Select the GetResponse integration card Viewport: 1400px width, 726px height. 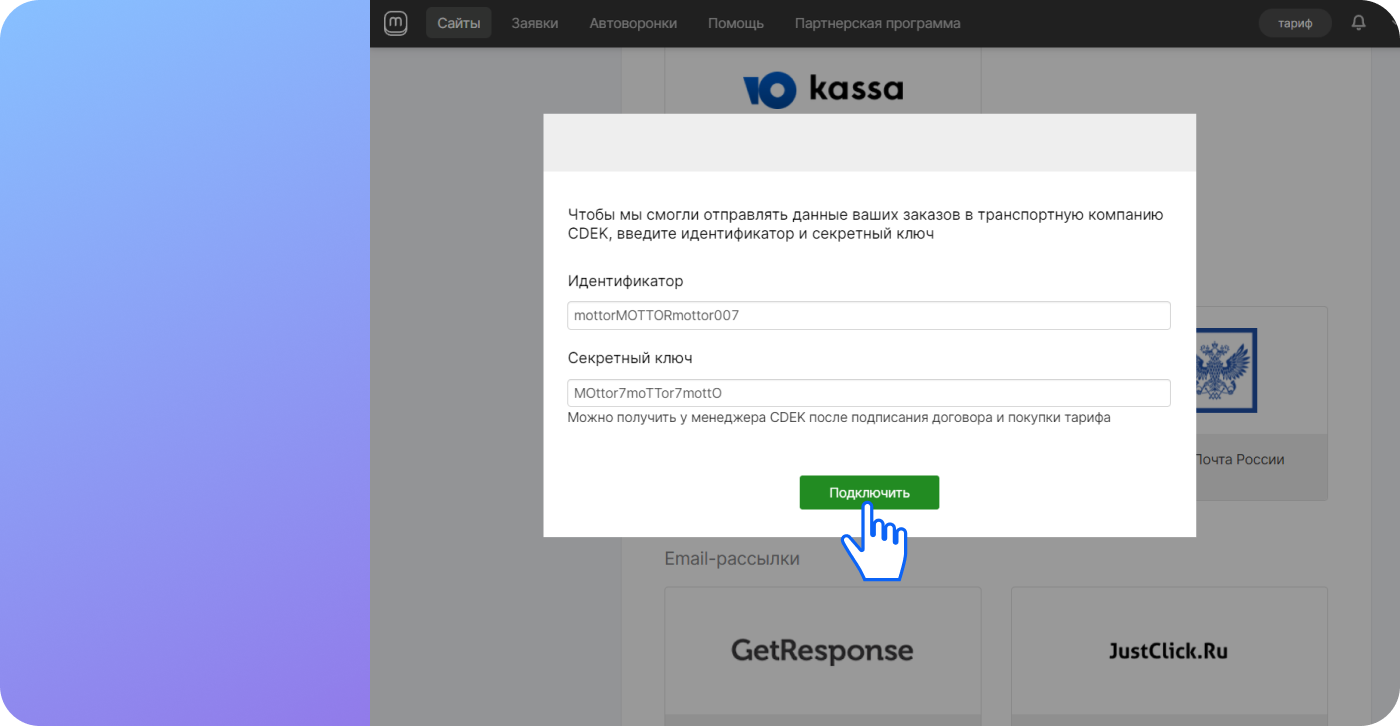pos(823,656)
